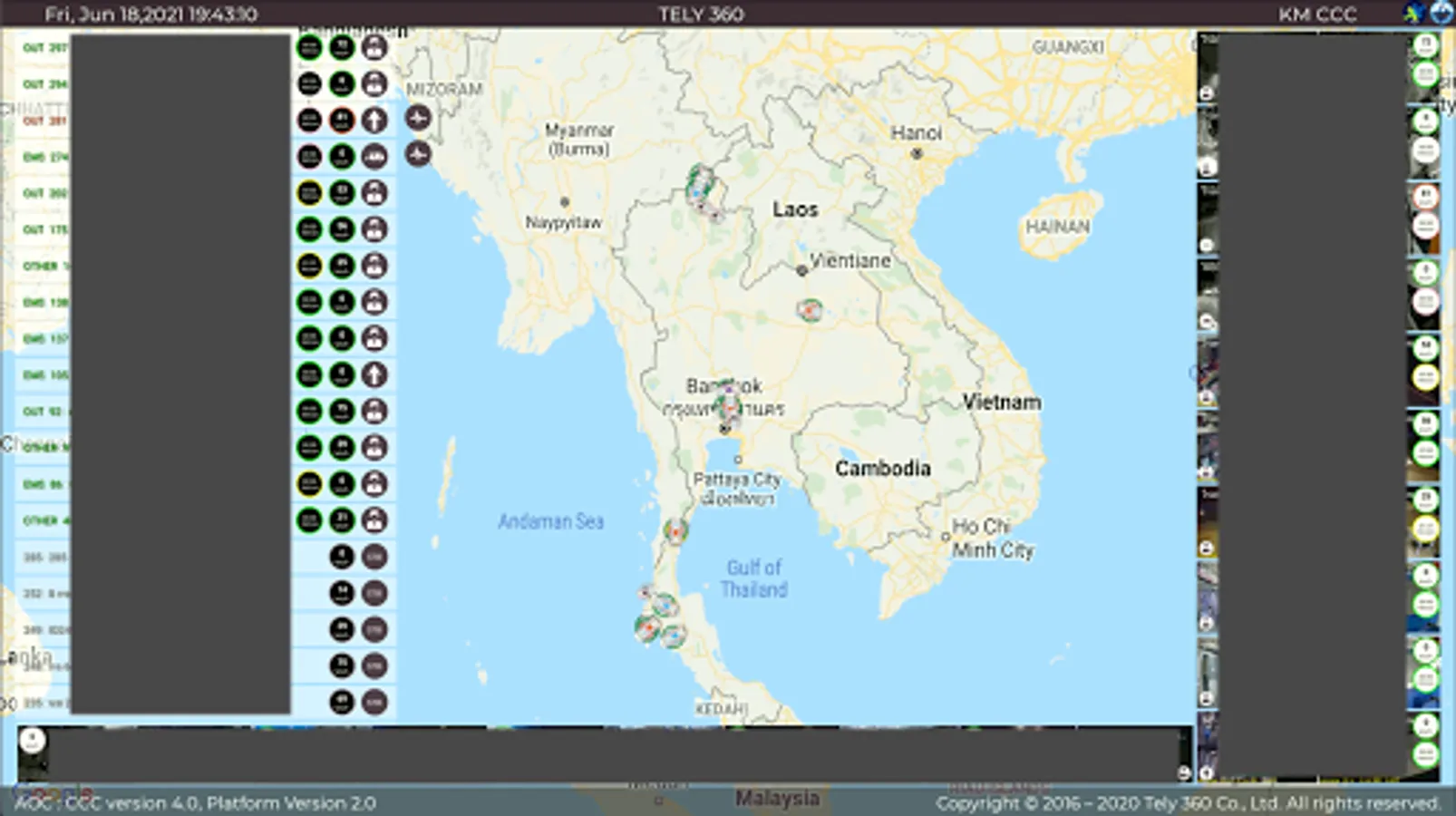
Task: Click the red-ringed speed circle in the OUT 391 row
Action: tap(342, 120)
